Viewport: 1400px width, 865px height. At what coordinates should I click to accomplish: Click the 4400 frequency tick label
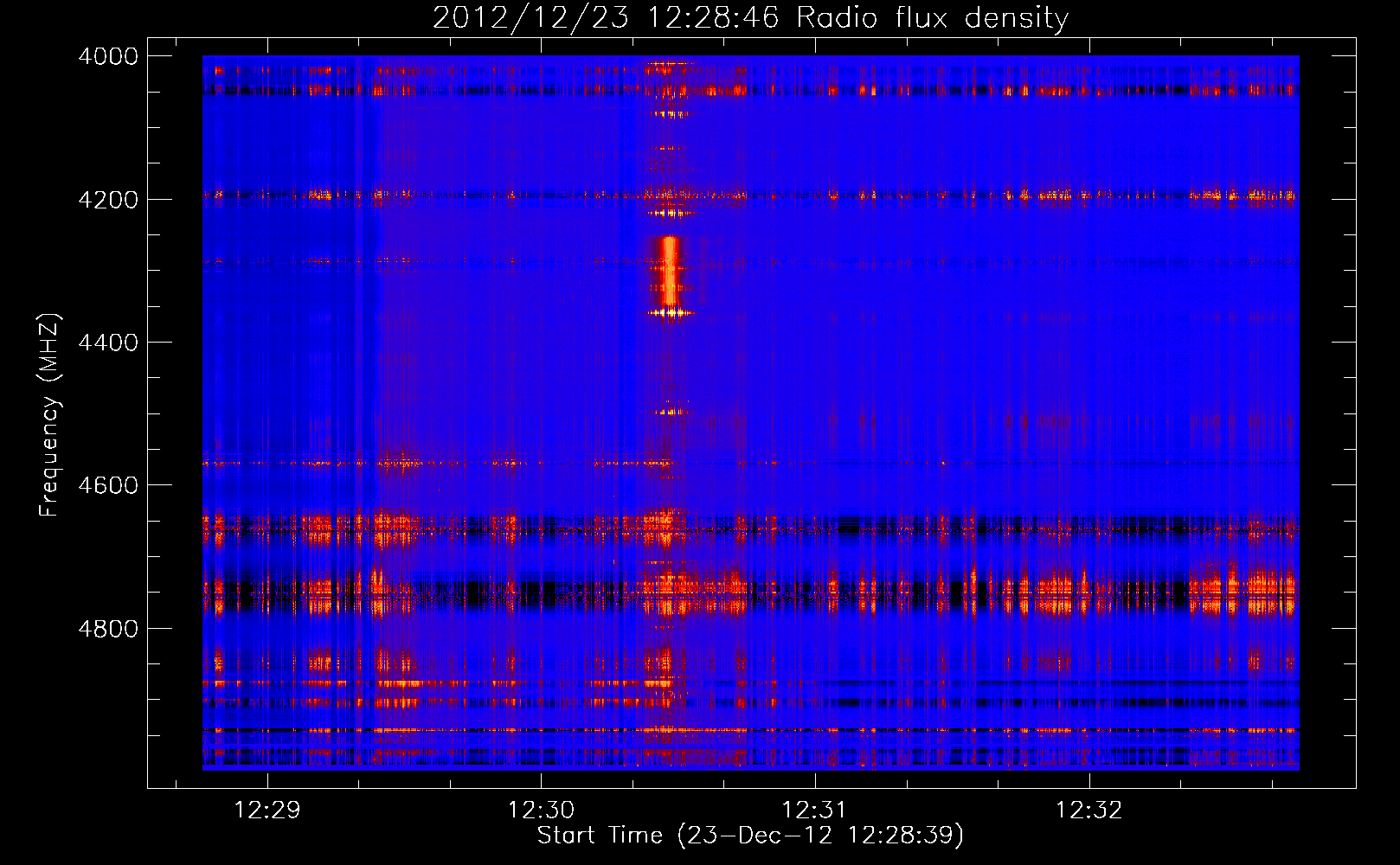pos(108,343)
